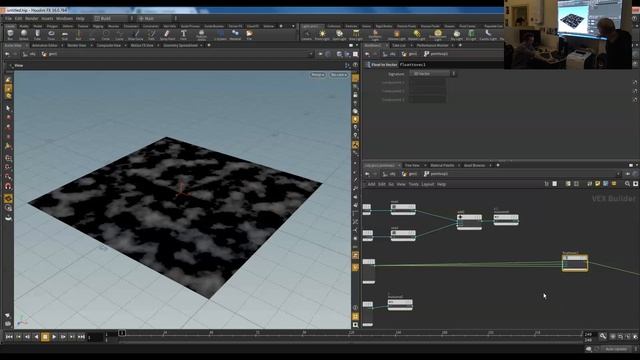Open the network editor Add menu

[371, 184]
